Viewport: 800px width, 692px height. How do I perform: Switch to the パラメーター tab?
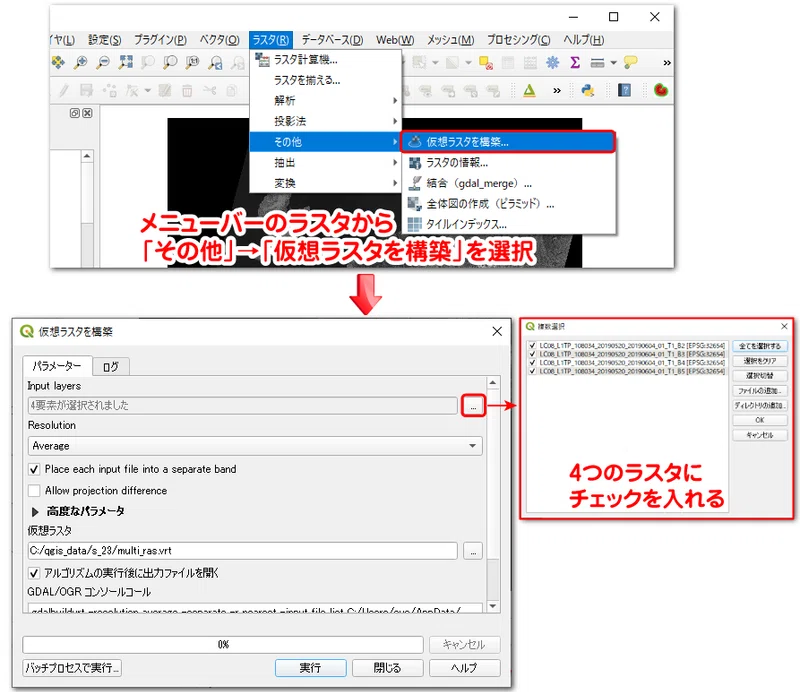(57, 366)
